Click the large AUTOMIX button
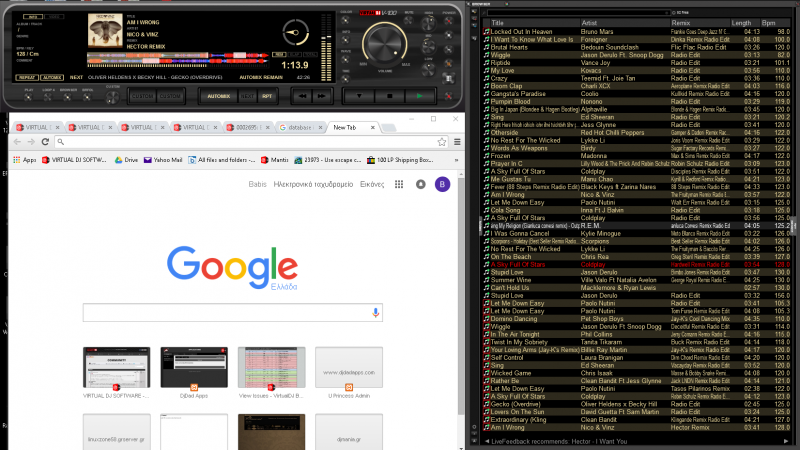 217,96
